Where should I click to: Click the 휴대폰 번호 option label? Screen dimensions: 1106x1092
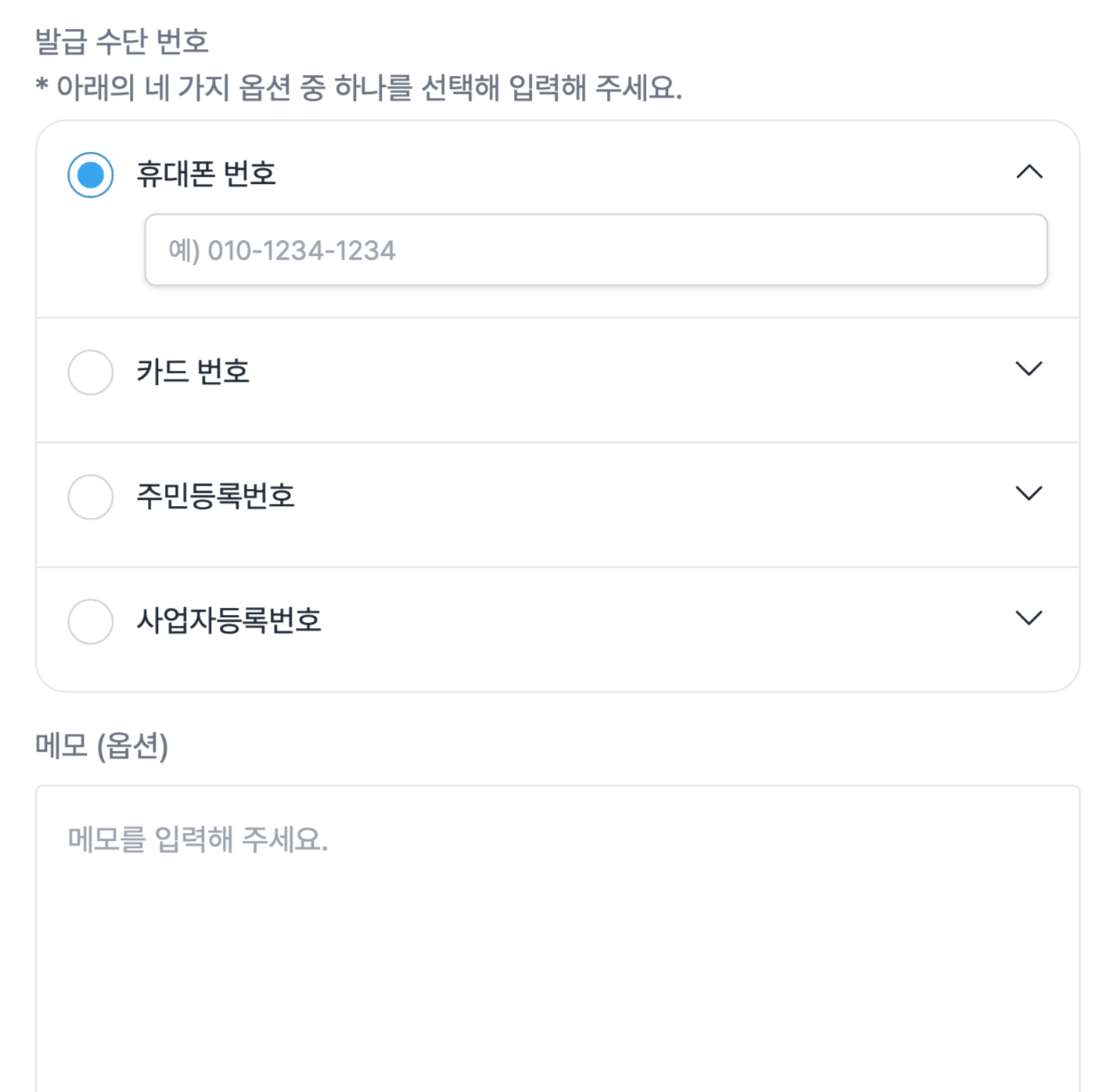pos(206,174)
